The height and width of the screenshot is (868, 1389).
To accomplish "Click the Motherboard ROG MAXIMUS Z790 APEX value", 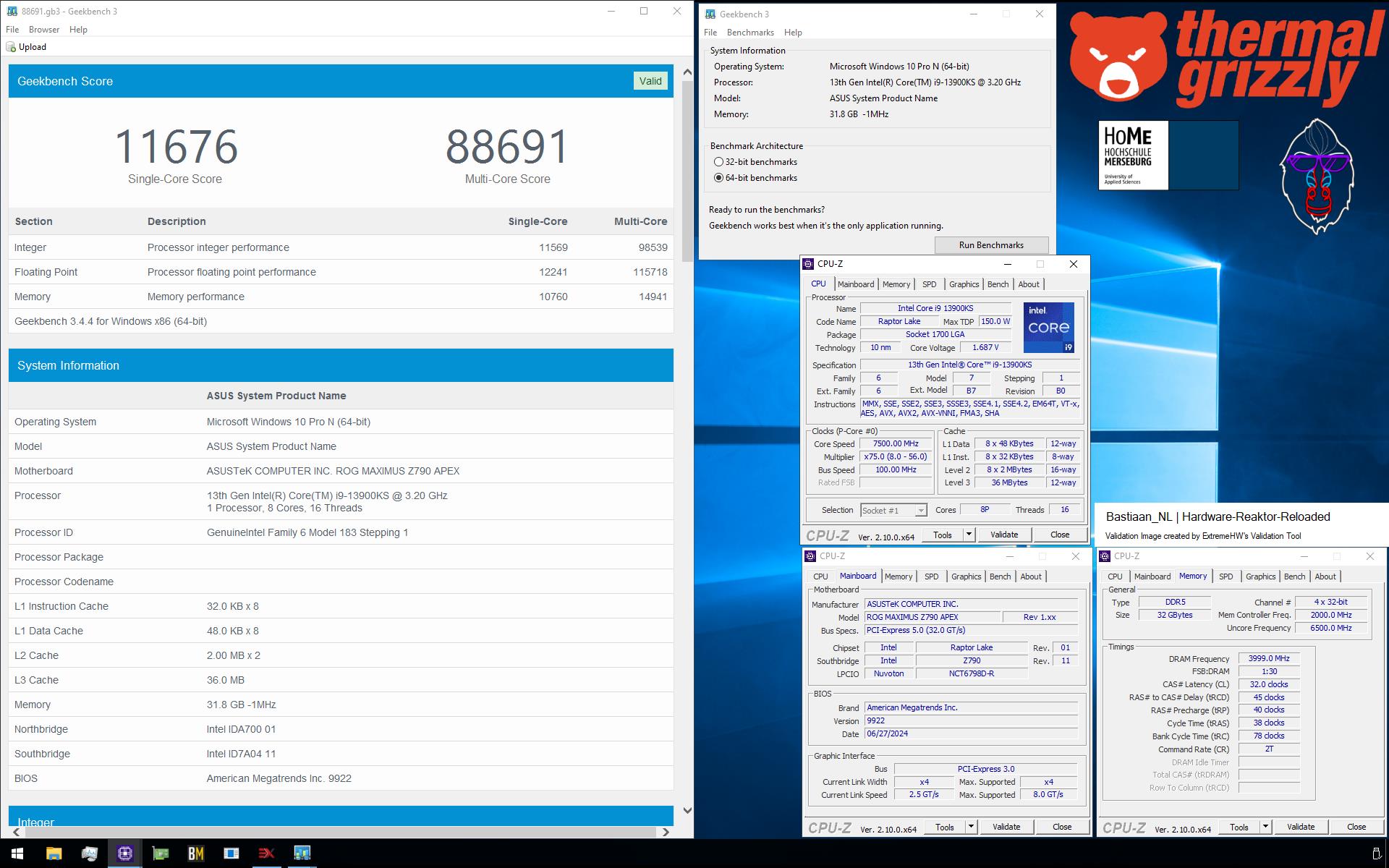I will 333,471.
